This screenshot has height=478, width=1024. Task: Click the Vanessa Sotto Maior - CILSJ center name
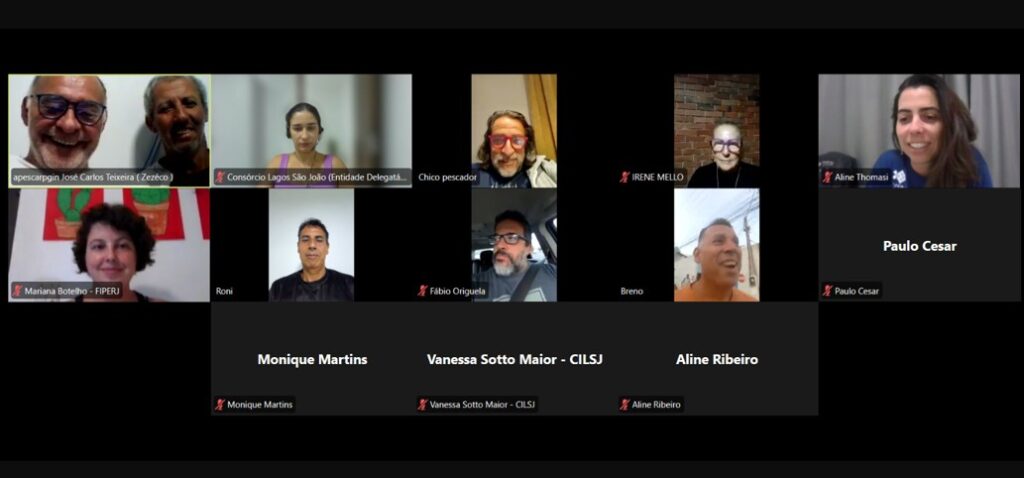[x=515, y=359]
